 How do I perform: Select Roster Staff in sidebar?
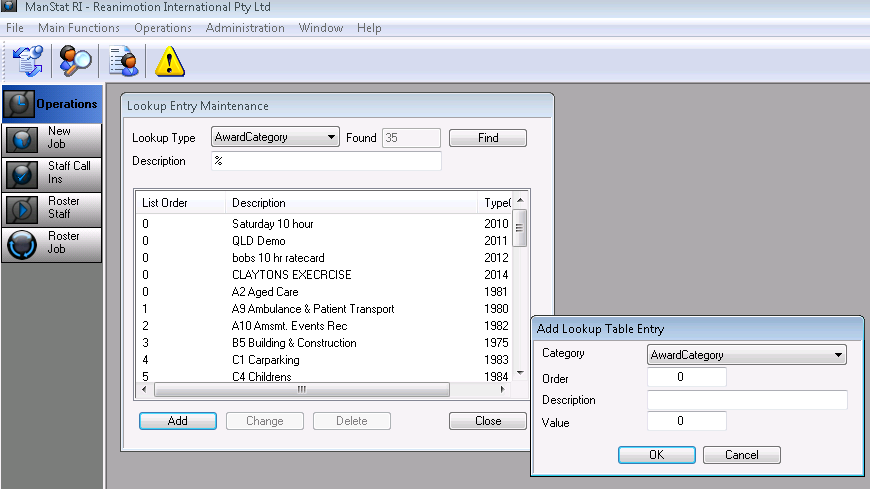[x=52, y=208]
